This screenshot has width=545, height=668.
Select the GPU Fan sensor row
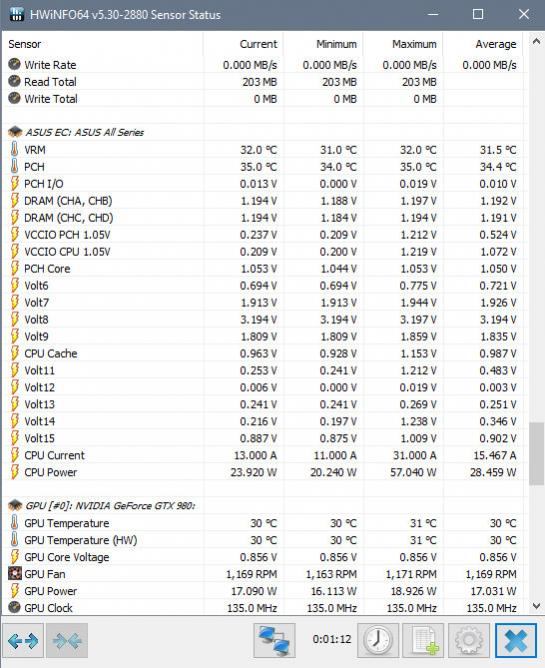coord(263,574)
